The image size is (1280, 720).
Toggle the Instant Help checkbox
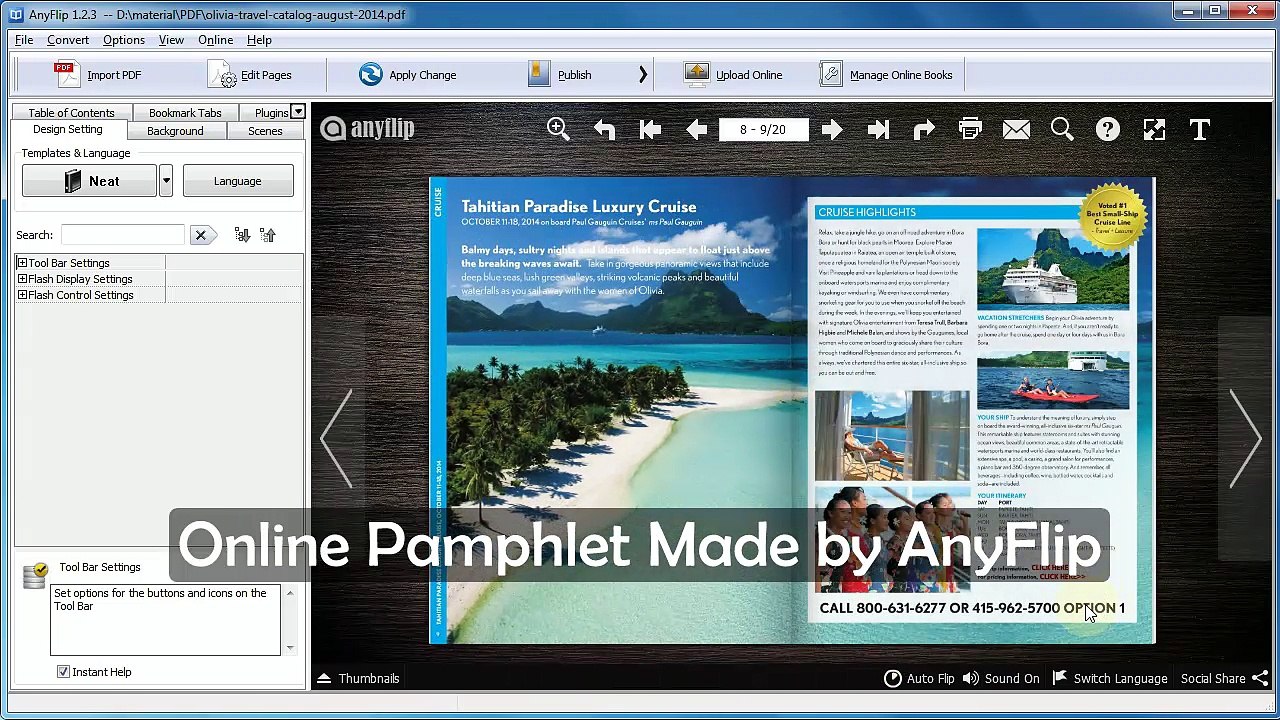63,672
